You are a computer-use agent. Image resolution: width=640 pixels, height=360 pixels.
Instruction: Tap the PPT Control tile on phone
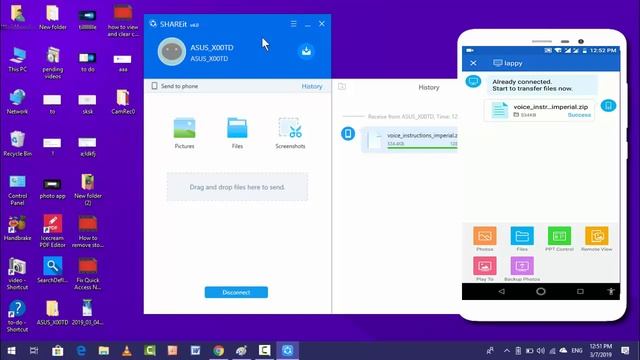559,239
